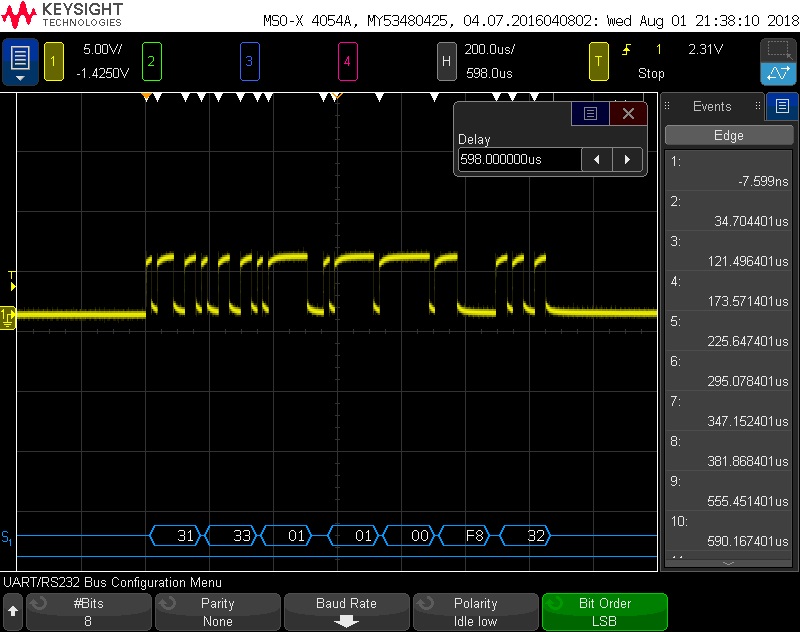Open the Baud Rate submenu

pyautogui.click(x=346, y=612)
